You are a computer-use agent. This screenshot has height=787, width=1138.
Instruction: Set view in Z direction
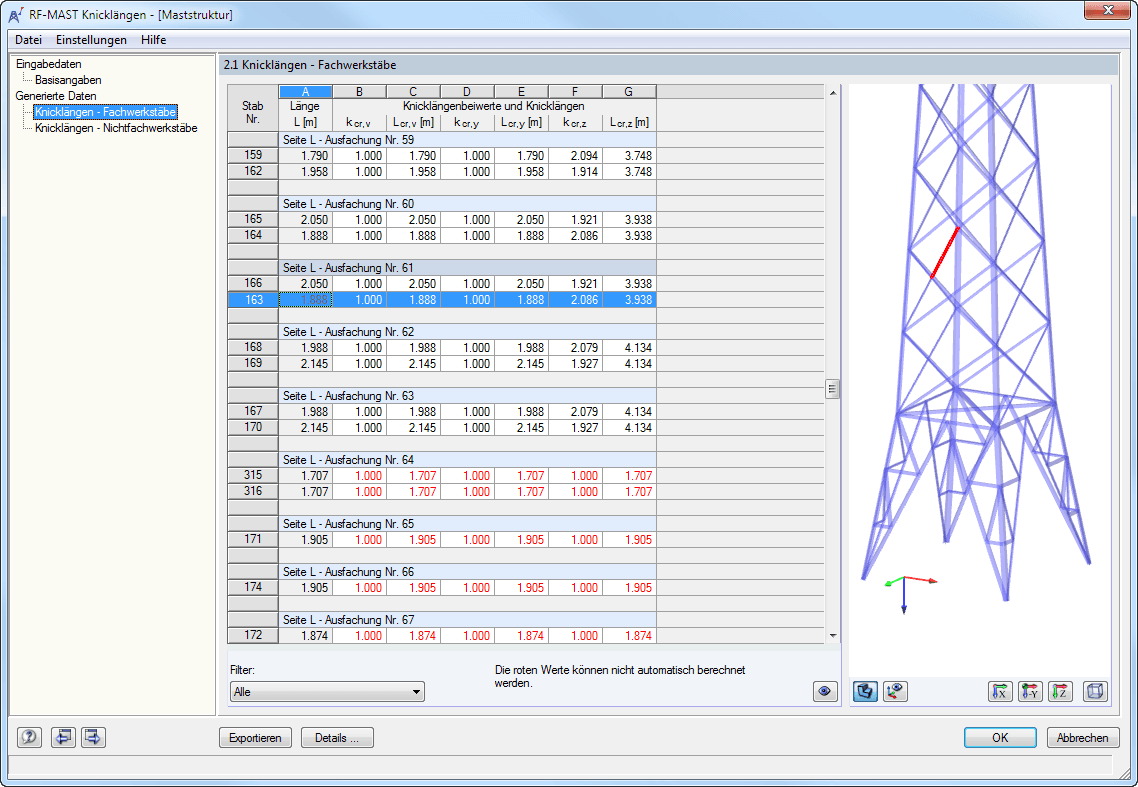(1061, 691)
